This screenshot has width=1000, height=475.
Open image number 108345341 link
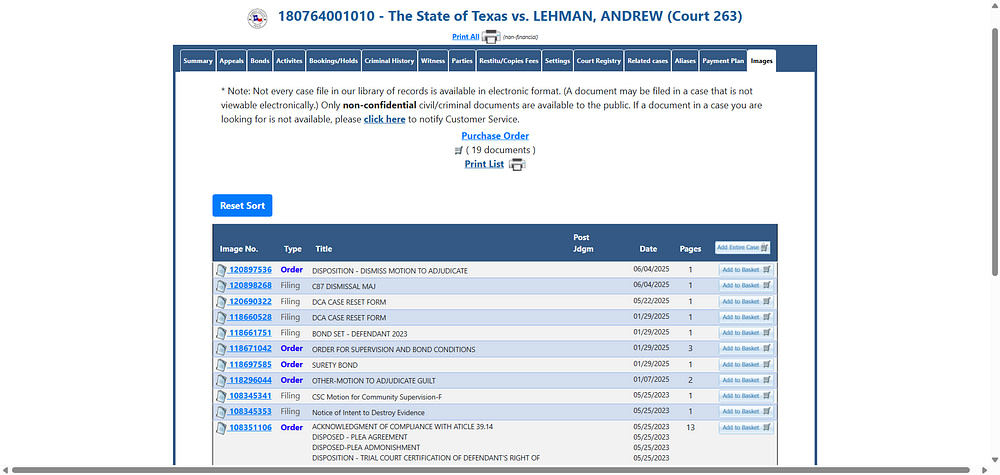pyautogui.click(x=250, y=396)
